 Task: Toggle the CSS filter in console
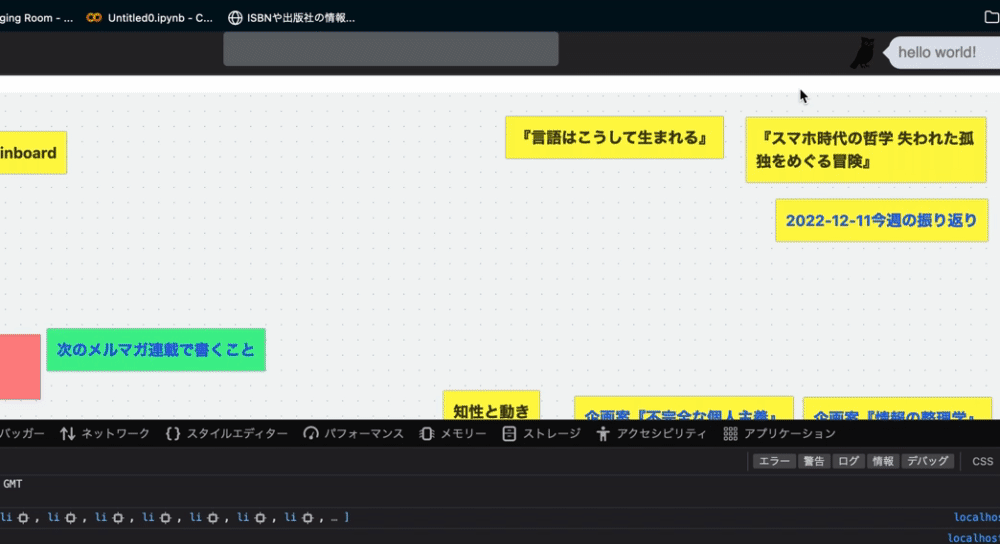coord(982,461)
